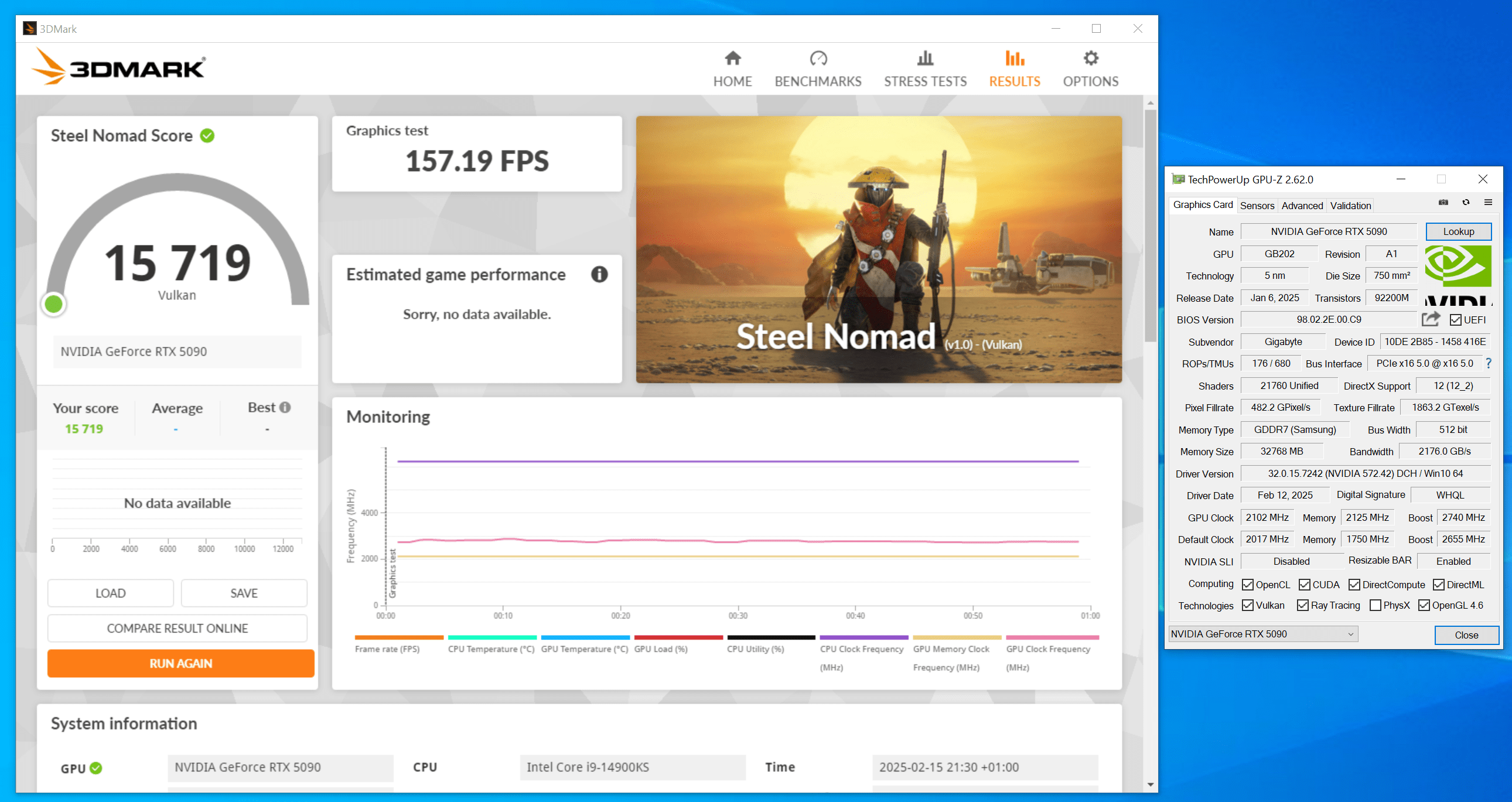This screenshot has height=802, width=1512.
Task: Toggle the Ray Tracing checkbox
Action: coord(1302,605)
